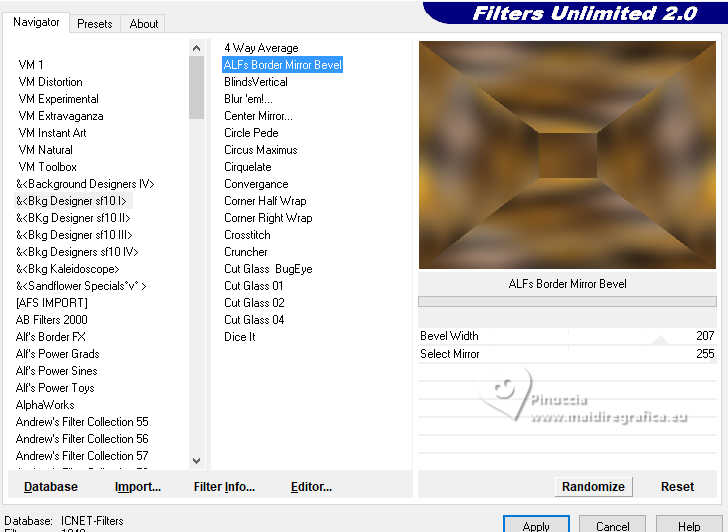Select AlphaWorks category
This screenshot has height=532, width=728.
pos(45,405)
